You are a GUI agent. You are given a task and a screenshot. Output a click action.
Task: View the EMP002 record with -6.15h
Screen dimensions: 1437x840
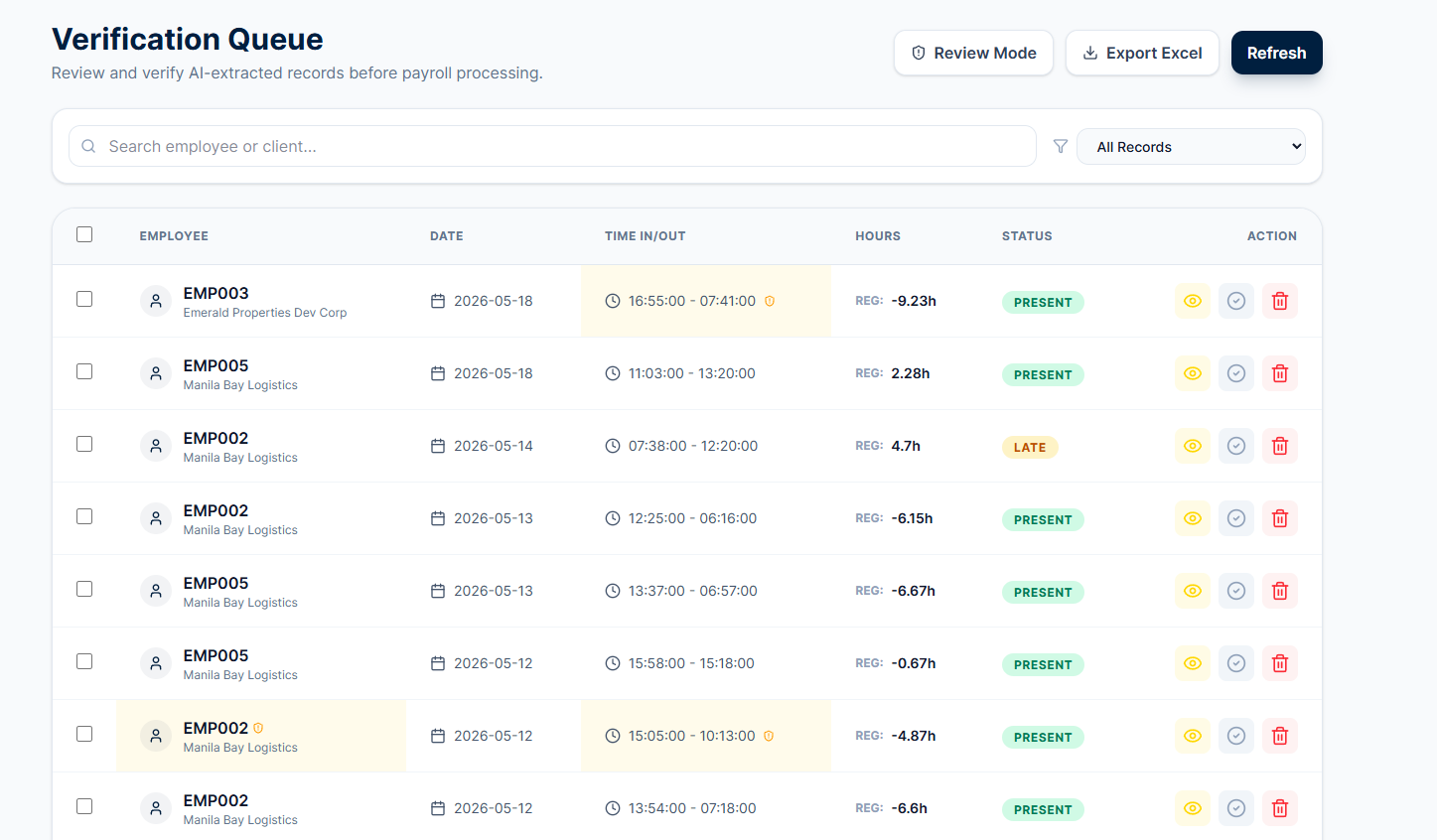pyautogui.click(x=1193, y=518)
